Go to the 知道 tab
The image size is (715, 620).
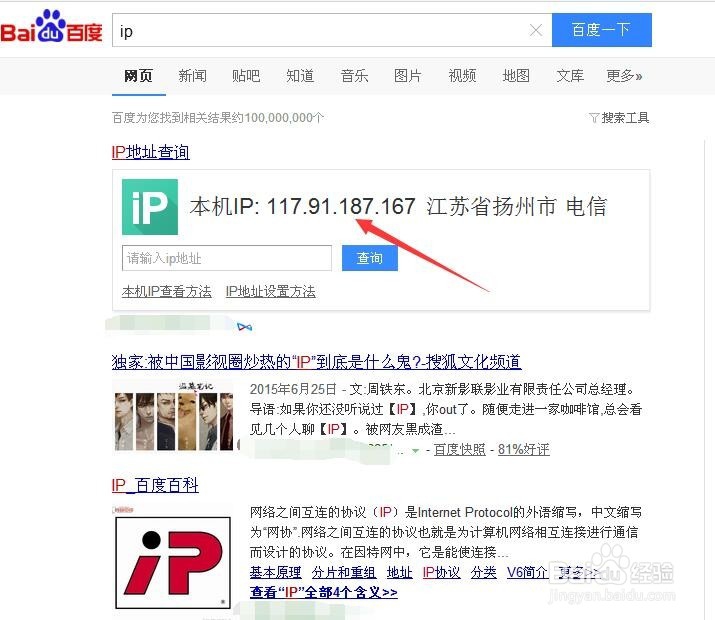pyautogui.click(x=300, y=76)
